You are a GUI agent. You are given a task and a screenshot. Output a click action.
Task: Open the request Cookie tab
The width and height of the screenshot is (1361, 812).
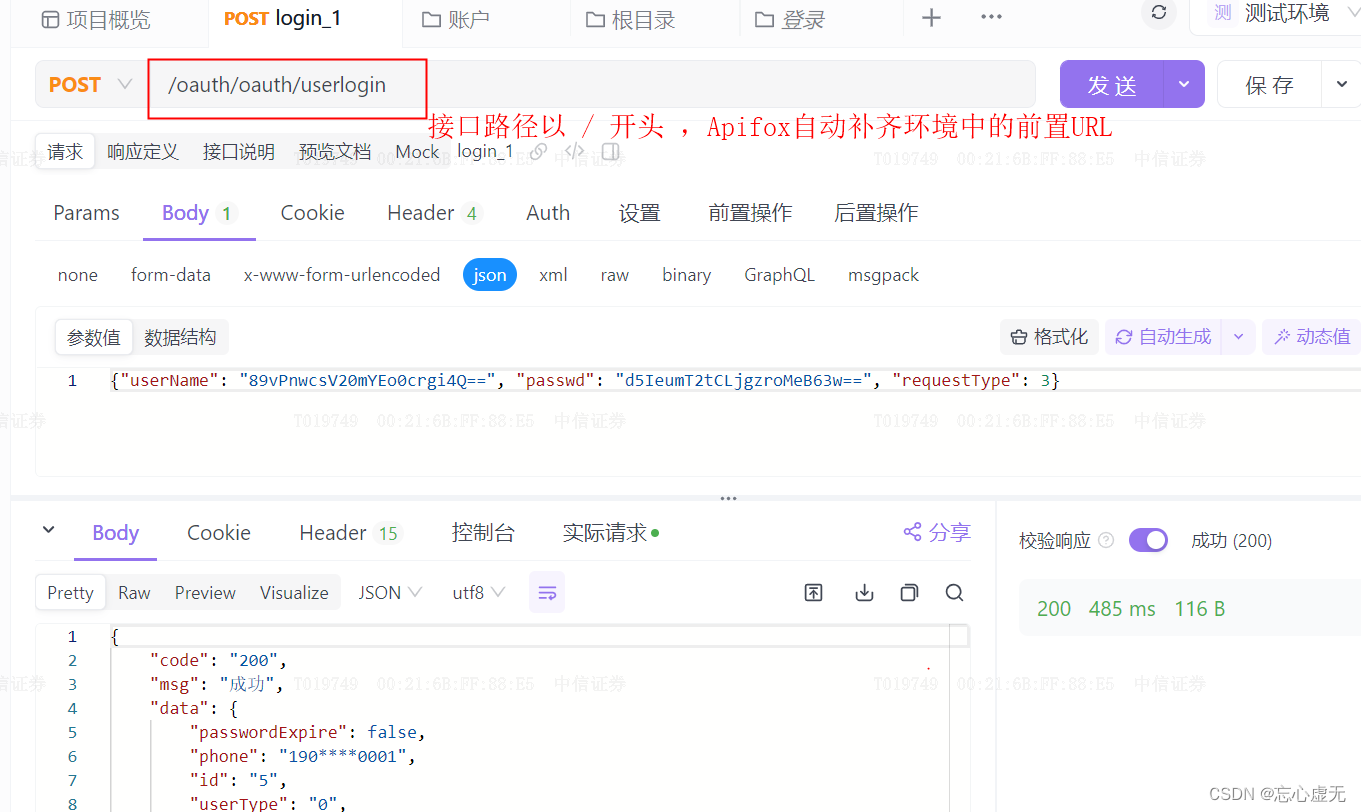pos(312,213)
